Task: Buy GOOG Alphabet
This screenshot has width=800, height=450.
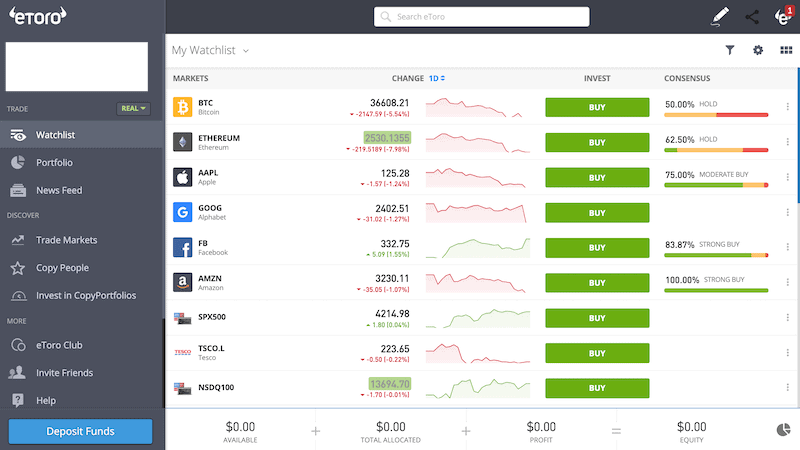Action: tap(597, 213)
